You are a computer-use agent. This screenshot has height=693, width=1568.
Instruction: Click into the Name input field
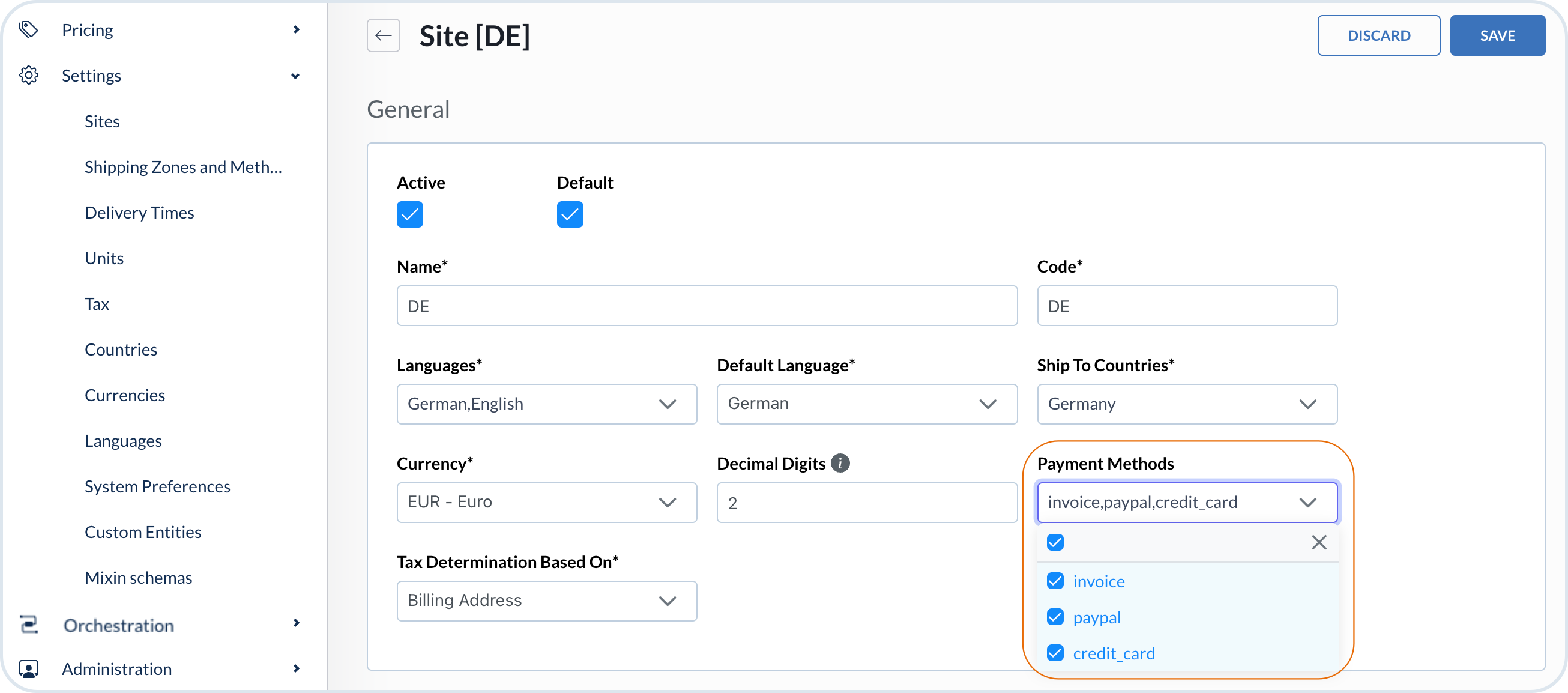(706, 306)
